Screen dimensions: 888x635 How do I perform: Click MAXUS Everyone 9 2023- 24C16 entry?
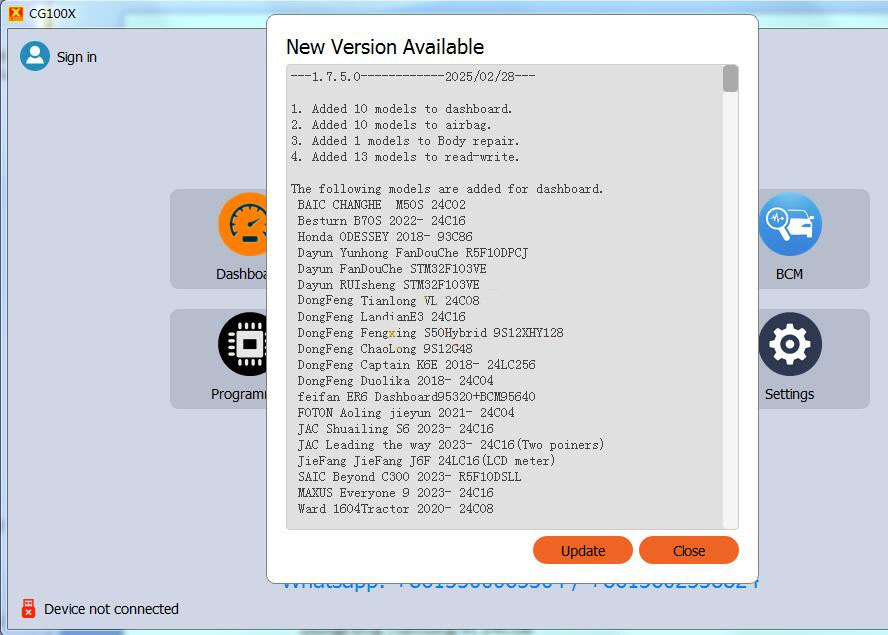click(x=395, y=493)
